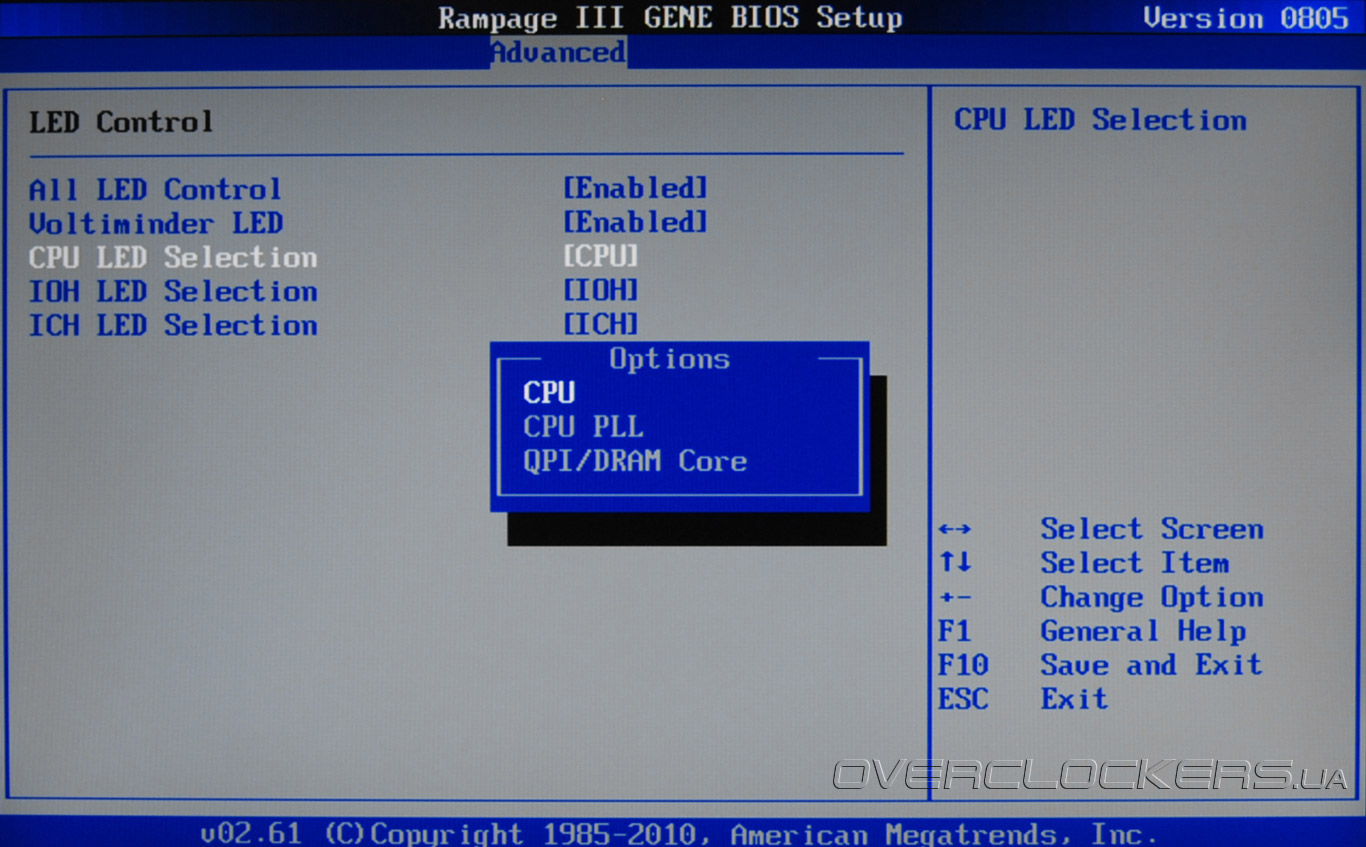1366x847 pixels.
Task: Click the left-right arrows key symbol
Action: (955, 529)
